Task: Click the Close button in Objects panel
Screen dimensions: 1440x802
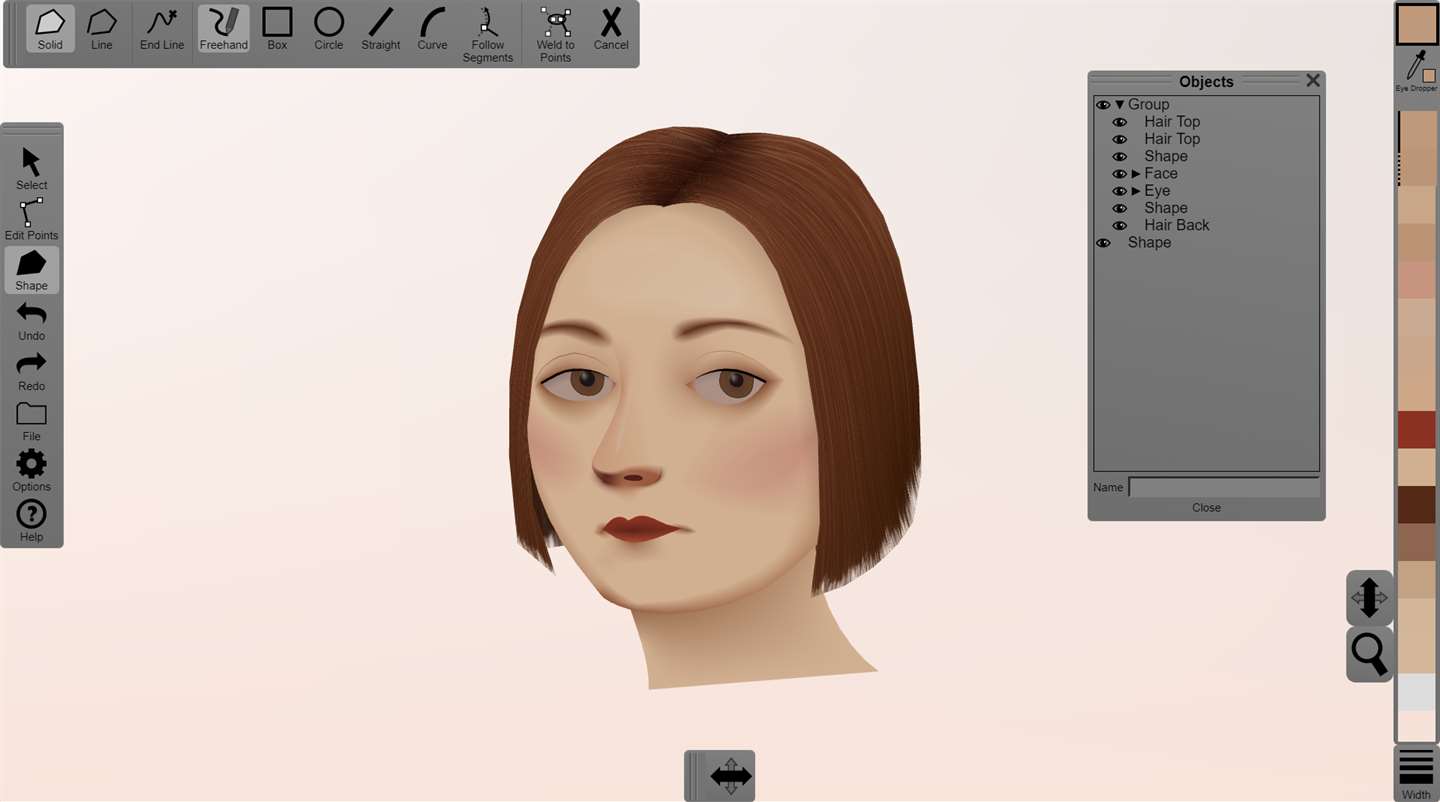Action: 1206,508
